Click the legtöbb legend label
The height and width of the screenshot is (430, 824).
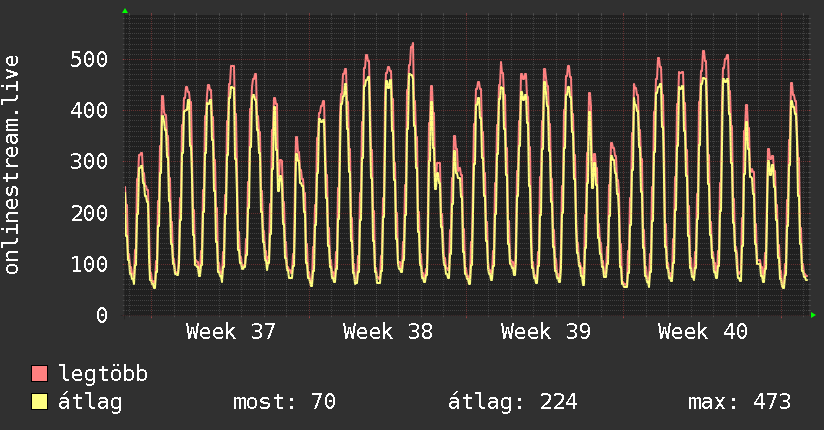point(103,374)
